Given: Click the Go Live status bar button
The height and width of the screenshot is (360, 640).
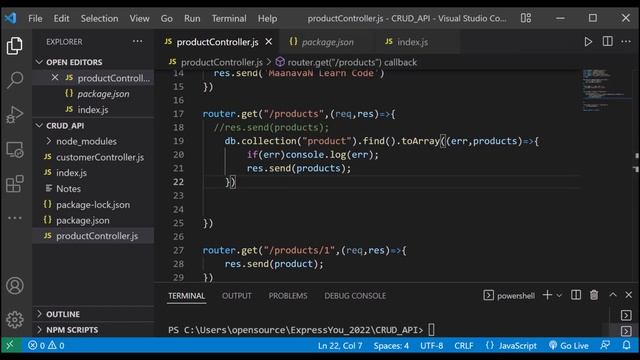Looking at the screenshot, I should pyautogui.click(x=569, y=345).
